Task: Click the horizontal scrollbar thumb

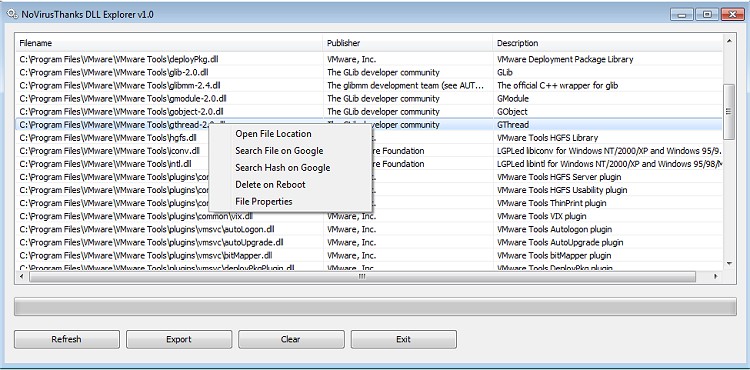Action: point(362,276)
